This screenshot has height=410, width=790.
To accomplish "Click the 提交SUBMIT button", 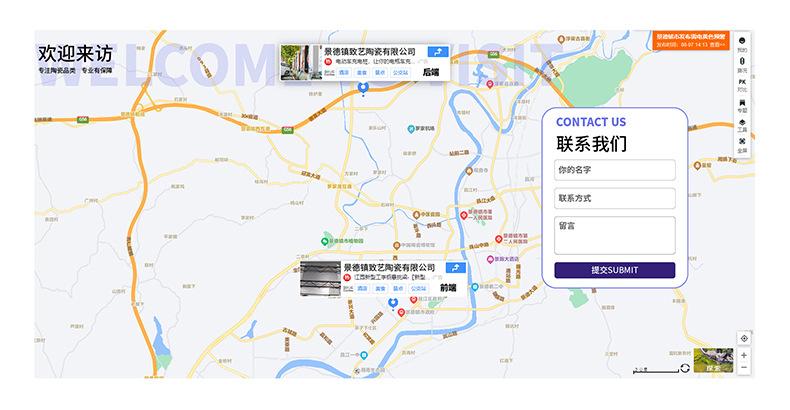I will coord(615,270).
